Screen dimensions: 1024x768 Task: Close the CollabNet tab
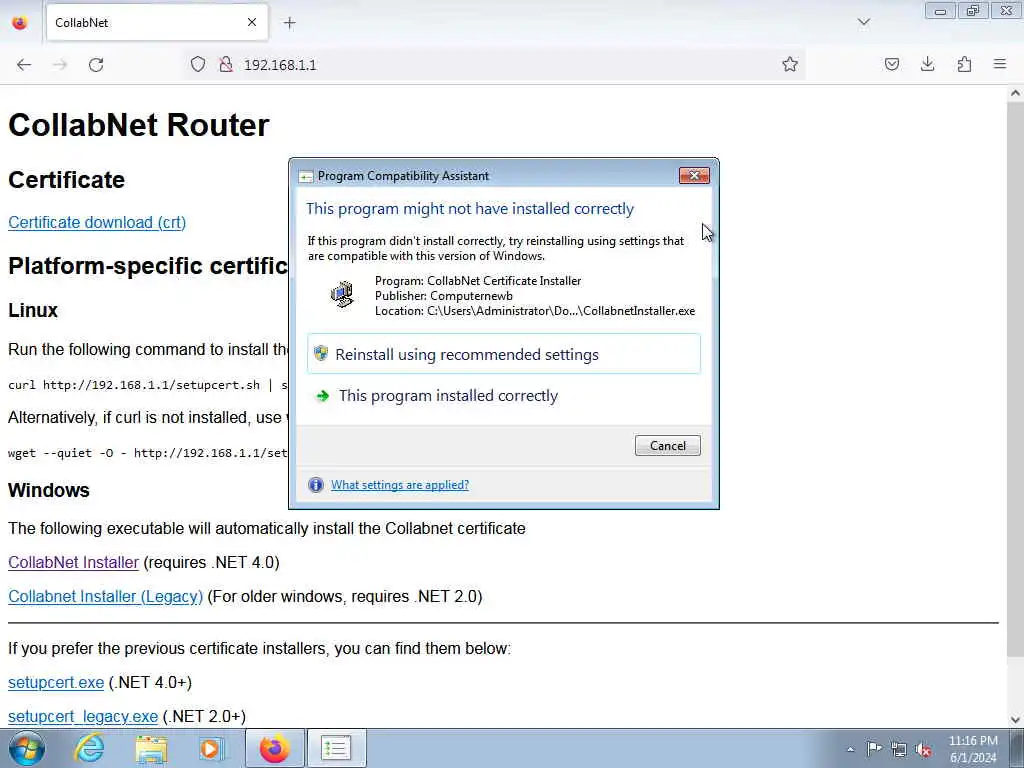coord(252,23)
